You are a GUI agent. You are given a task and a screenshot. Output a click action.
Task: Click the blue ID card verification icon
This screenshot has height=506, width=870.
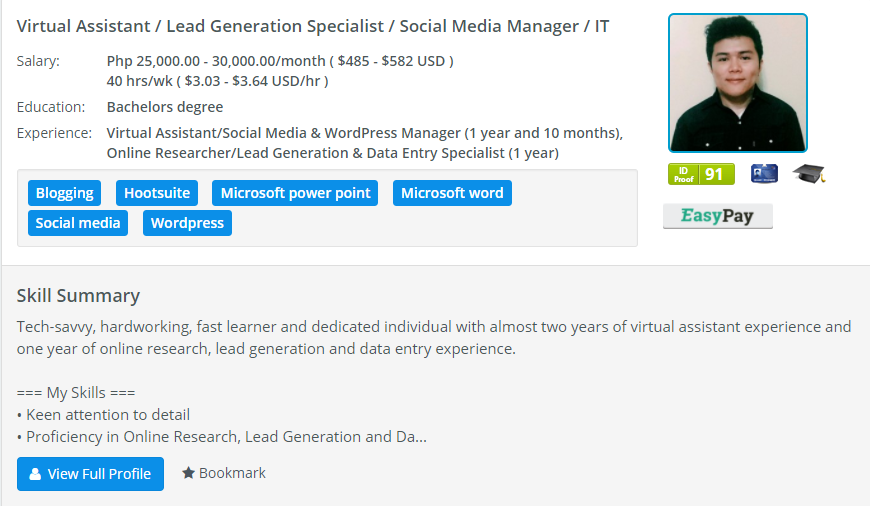coord(764,174)
